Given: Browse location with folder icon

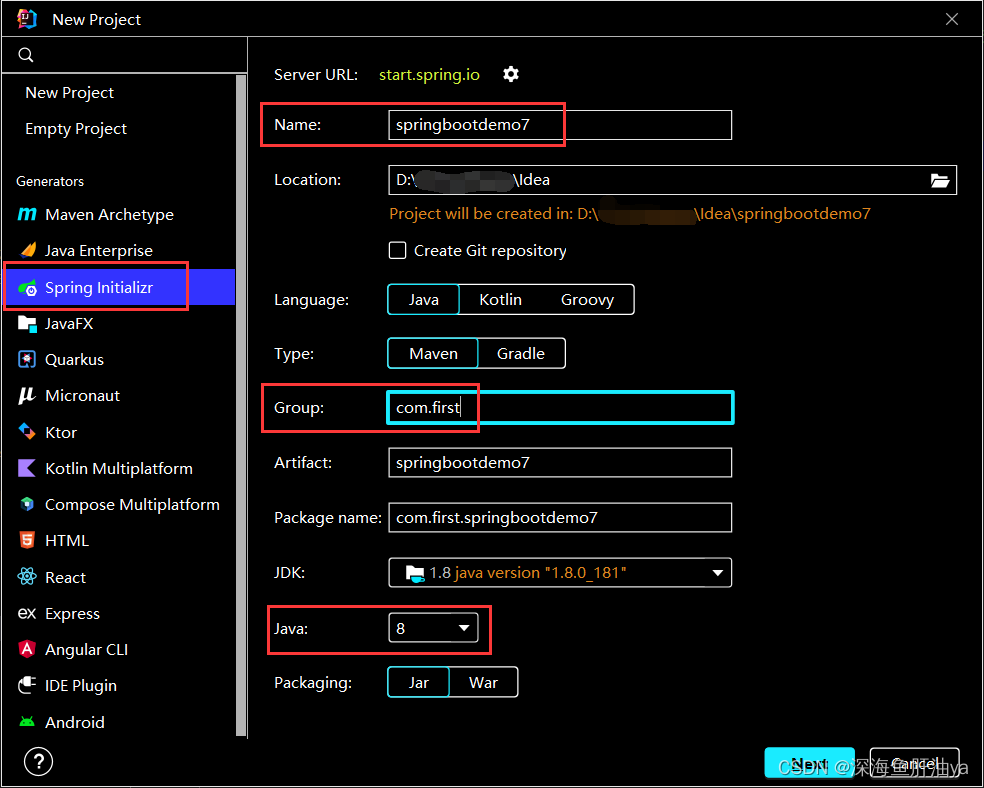Looking at the screenshot, I should [939, 181].
